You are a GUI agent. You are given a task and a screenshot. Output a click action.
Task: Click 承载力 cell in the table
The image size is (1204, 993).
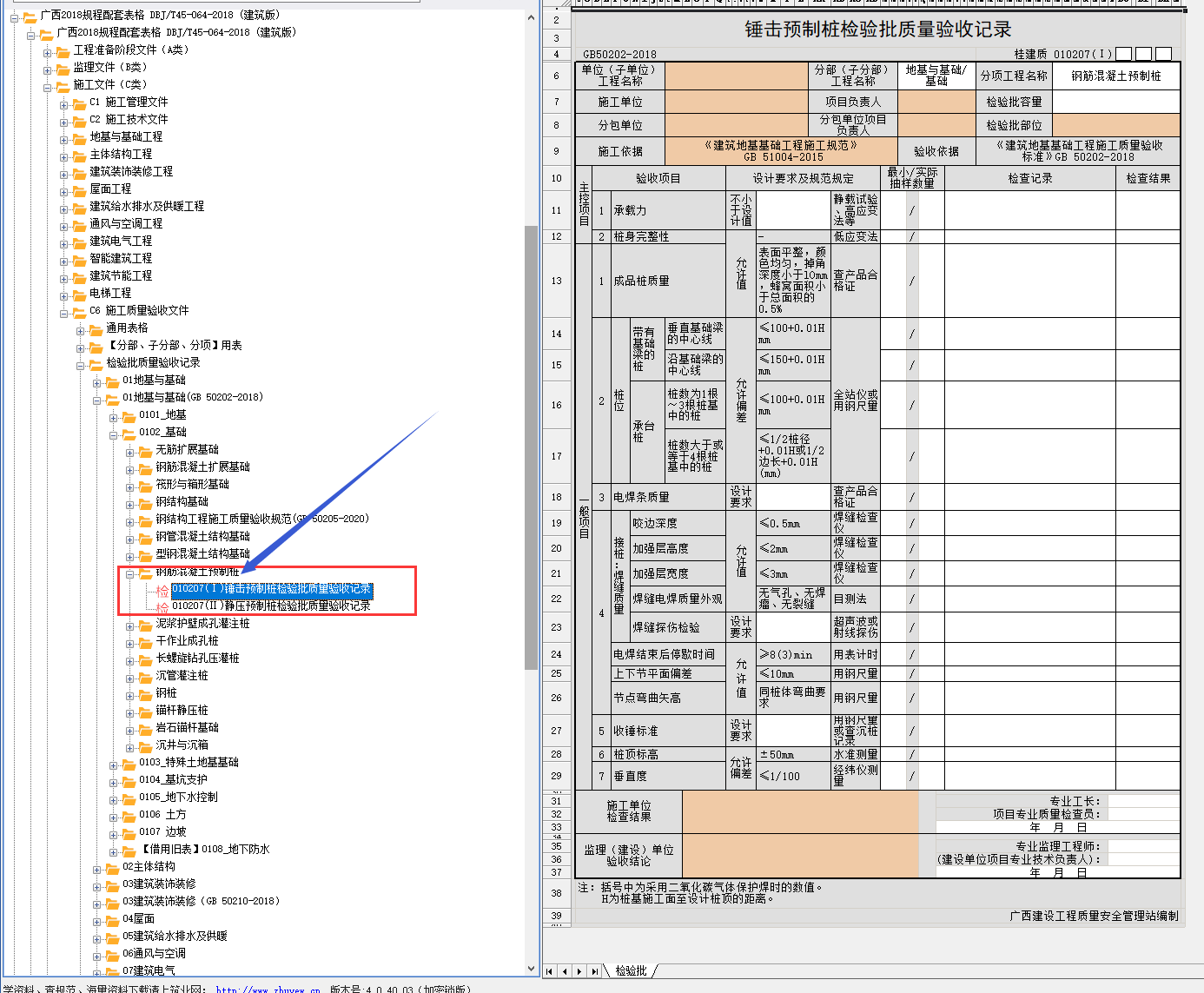coord(667,210)
